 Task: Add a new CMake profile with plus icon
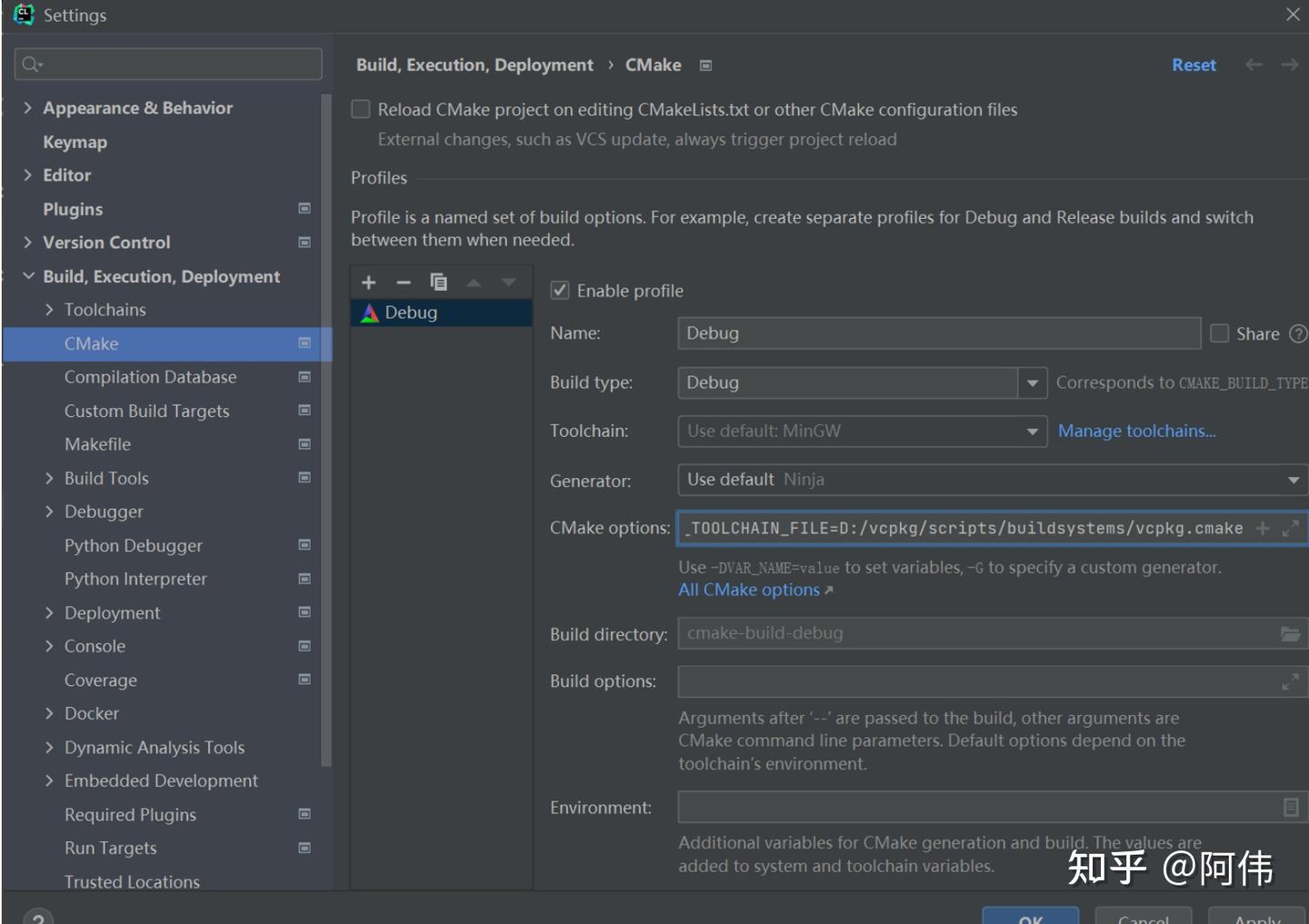coord(368,283)
